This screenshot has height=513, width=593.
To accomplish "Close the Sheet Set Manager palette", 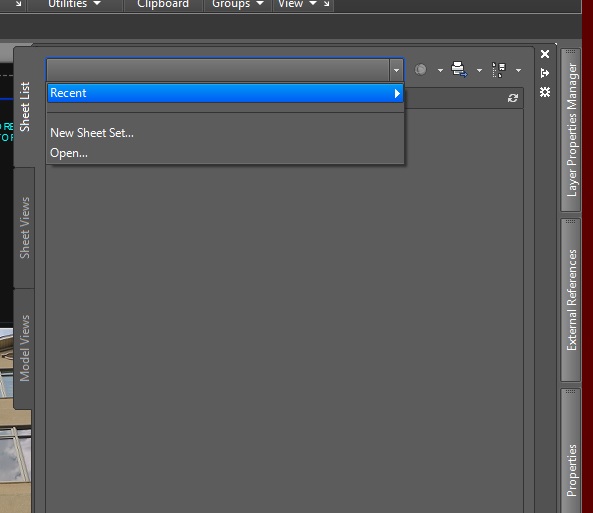I will point(545,54).
